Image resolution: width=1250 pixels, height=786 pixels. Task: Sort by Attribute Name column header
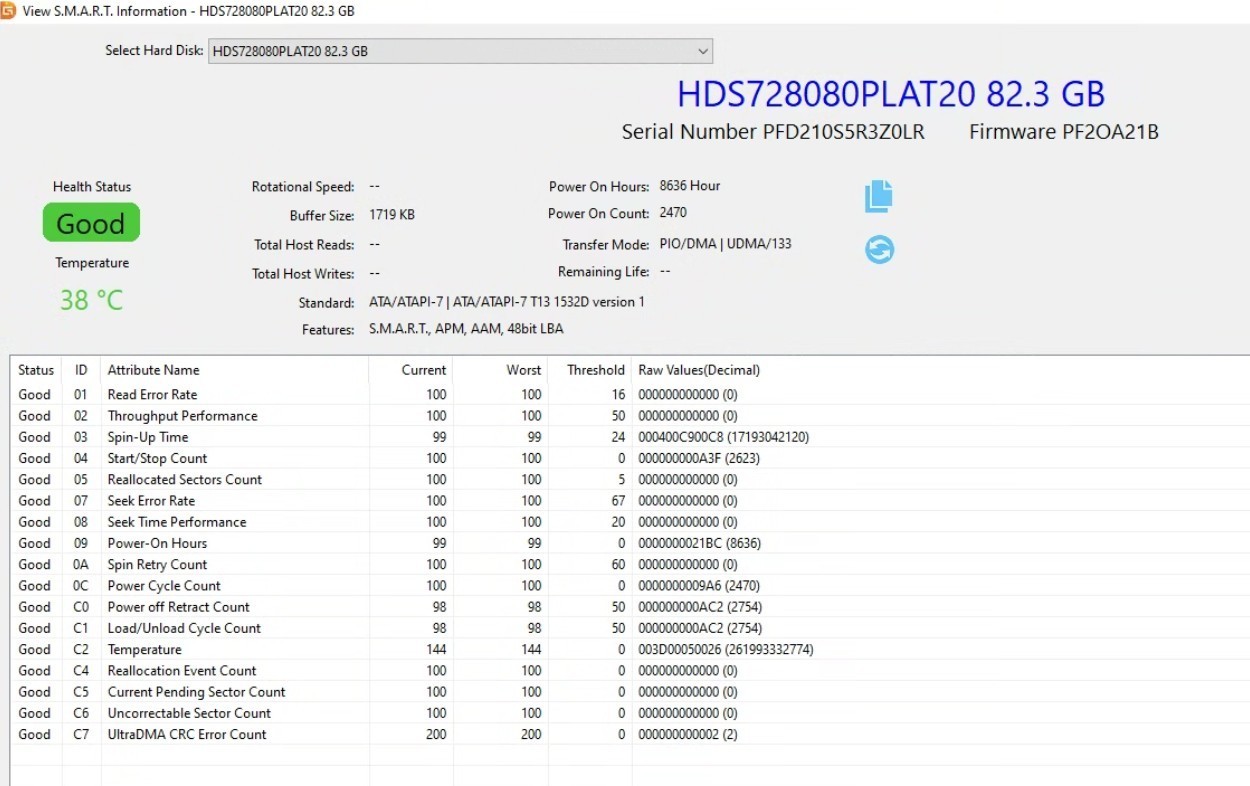pos(235,370)
